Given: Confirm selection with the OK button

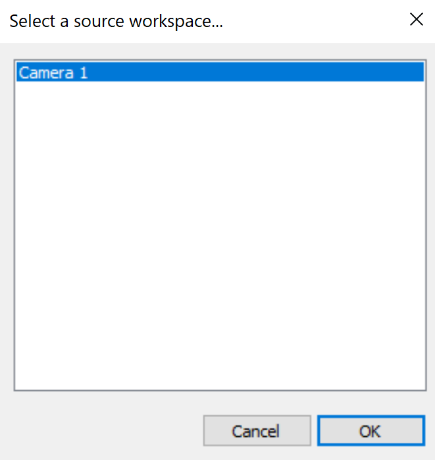Looking at the screenshot, I should 371,431.
